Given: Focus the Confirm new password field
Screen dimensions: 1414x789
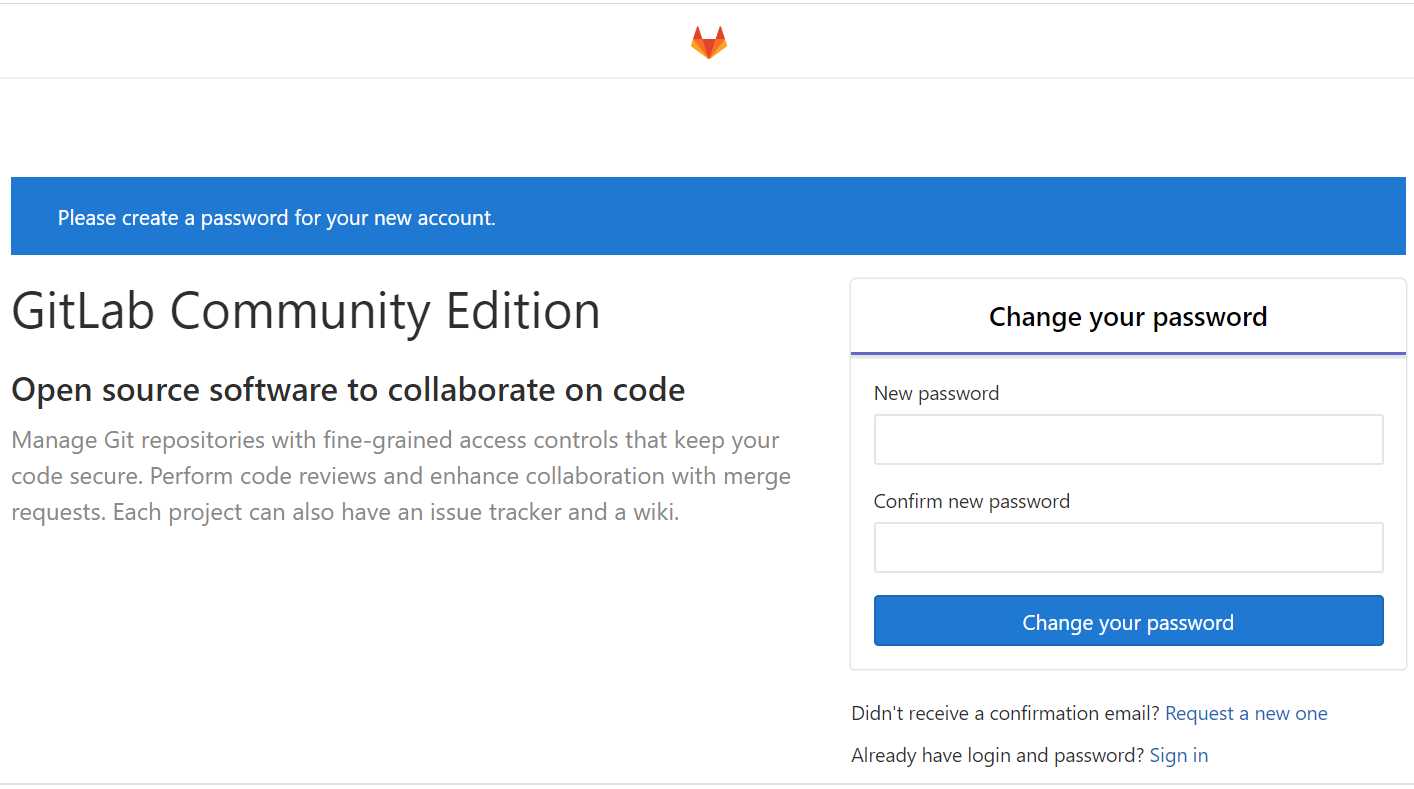Looking at the screenshot, I should pos(1128,547).
